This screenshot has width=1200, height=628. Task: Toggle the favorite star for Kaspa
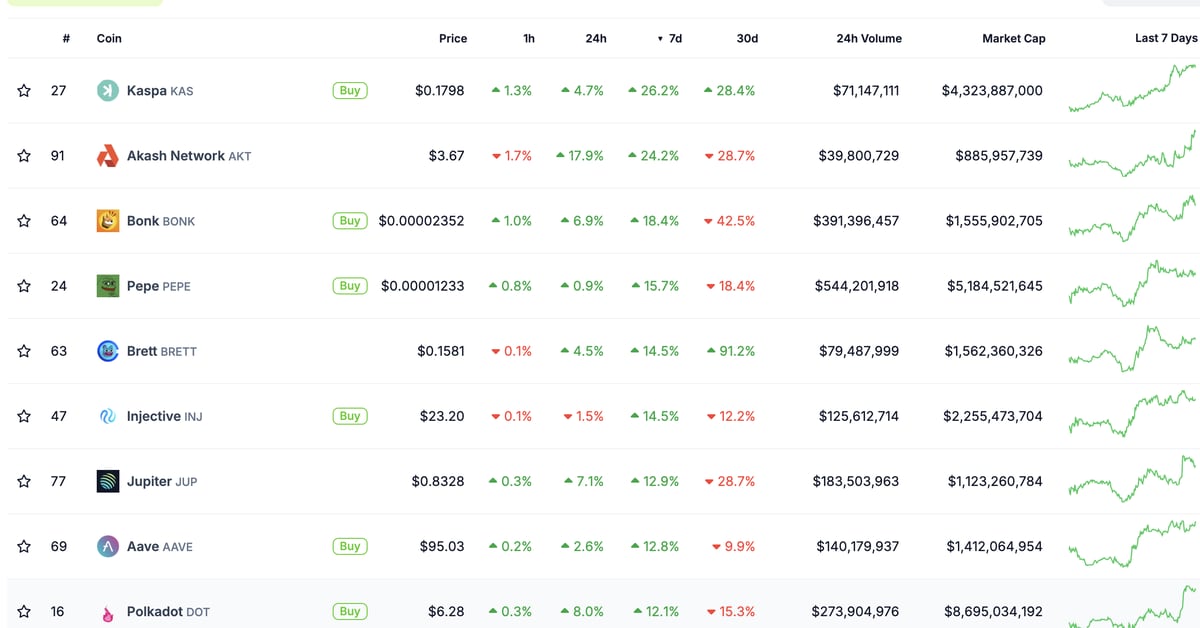pos(24,91)
